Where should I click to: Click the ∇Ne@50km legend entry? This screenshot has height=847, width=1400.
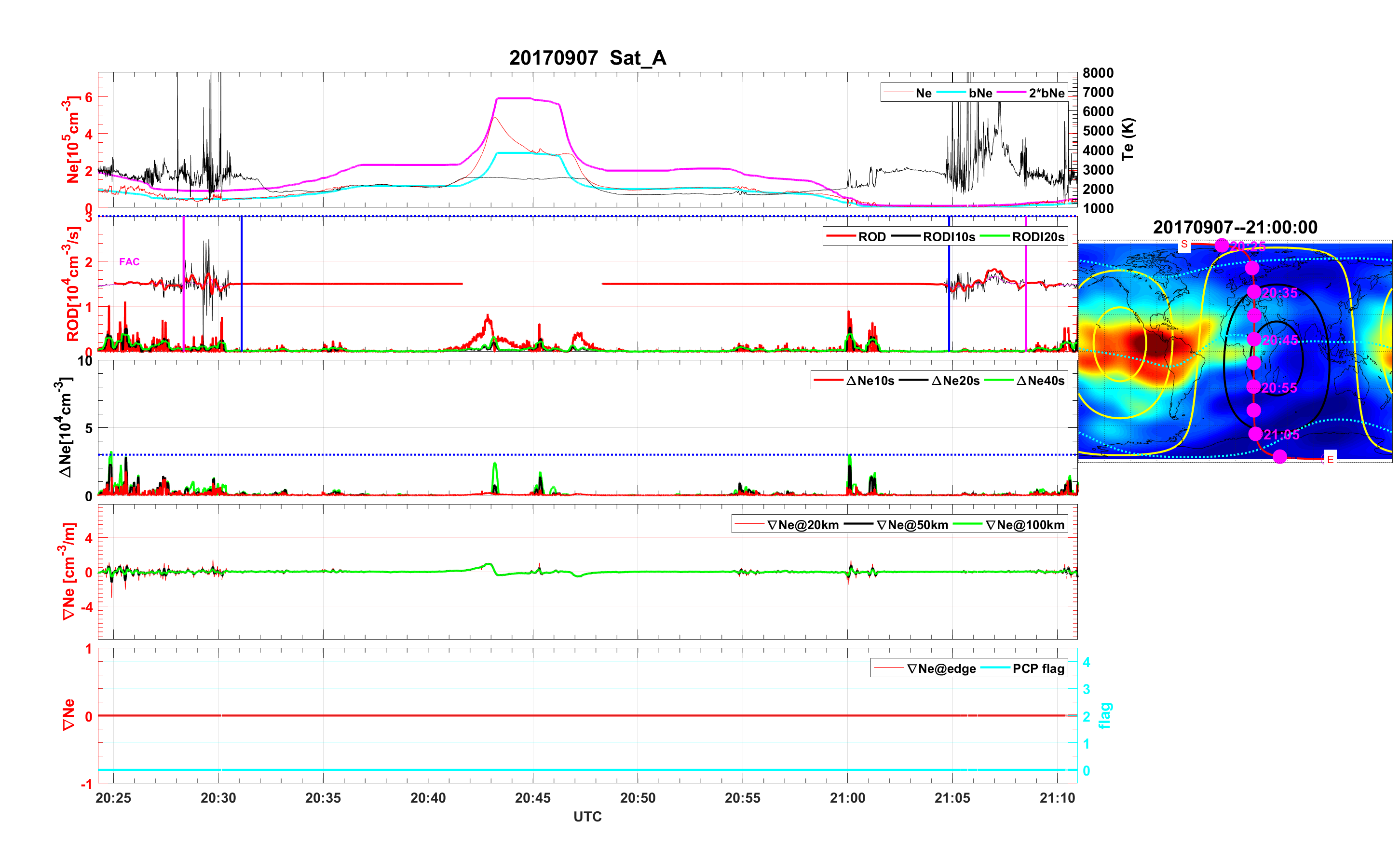point(912,525)
